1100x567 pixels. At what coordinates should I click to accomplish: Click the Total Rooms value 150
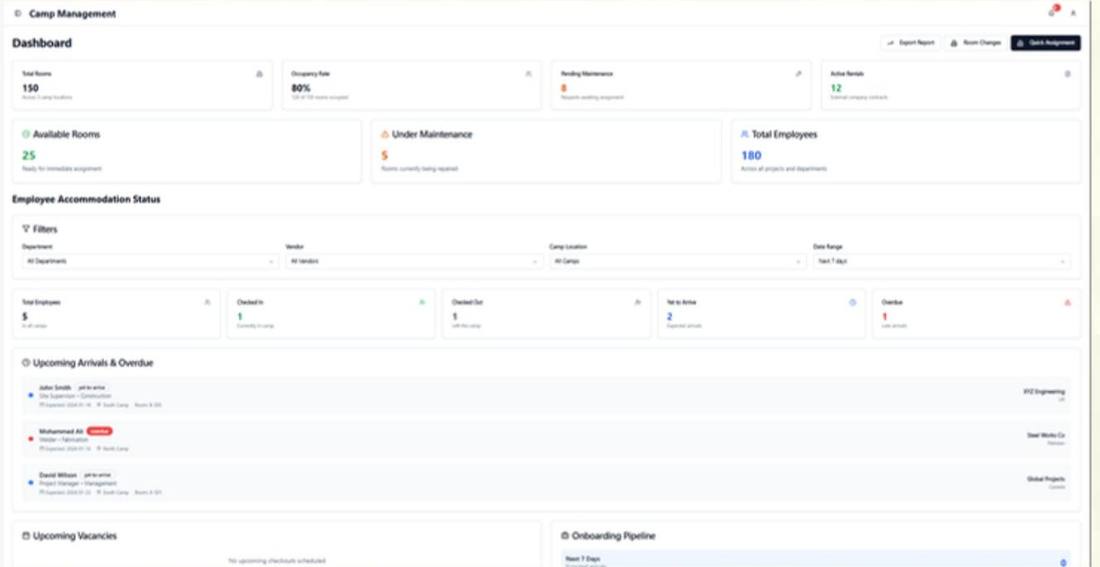pyautogui.click(x=30, y=88)
